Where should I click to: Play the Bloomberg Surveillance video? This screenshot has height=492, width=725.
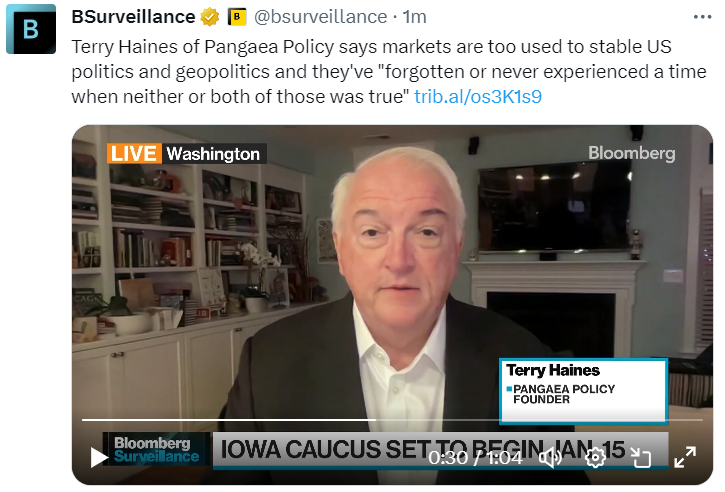[x=98, y=457]
